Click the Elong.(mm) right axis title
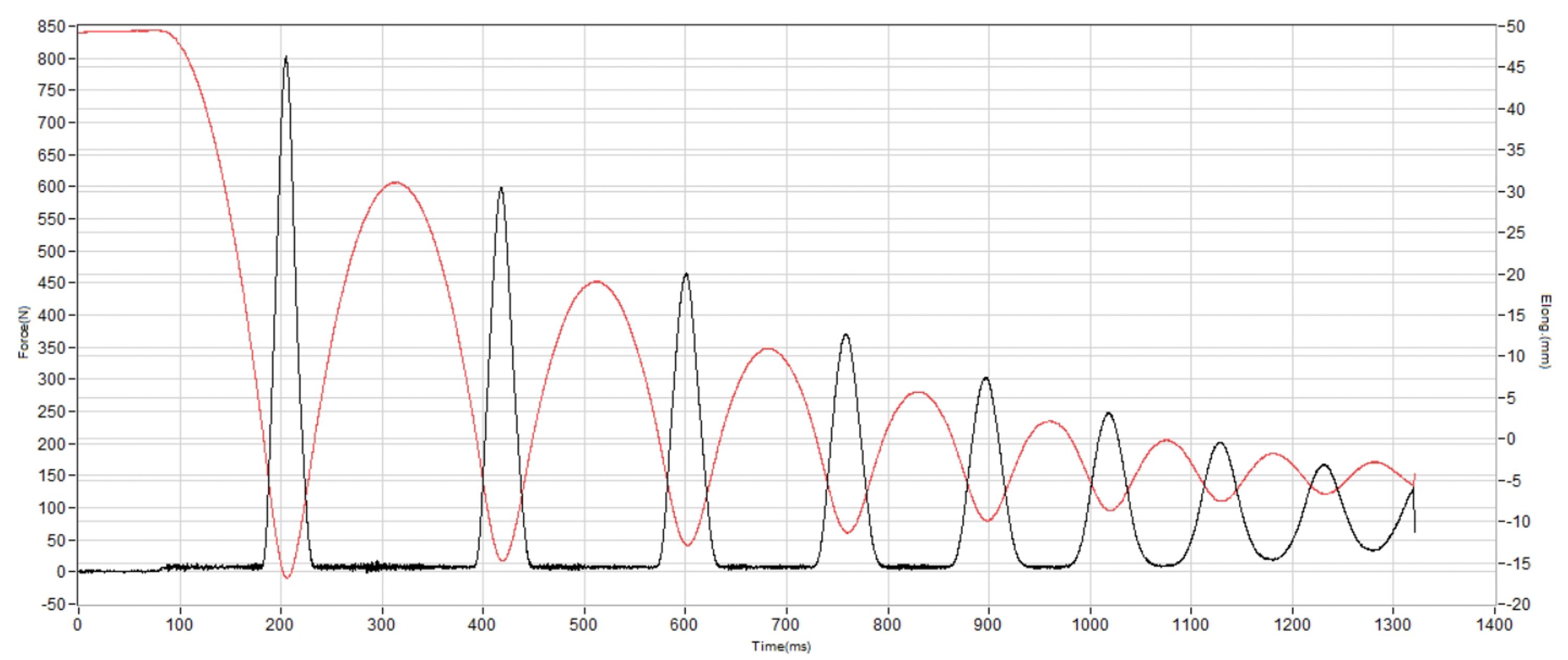The width and height of the screenshot is (1568, 660). coord(1546,332)
